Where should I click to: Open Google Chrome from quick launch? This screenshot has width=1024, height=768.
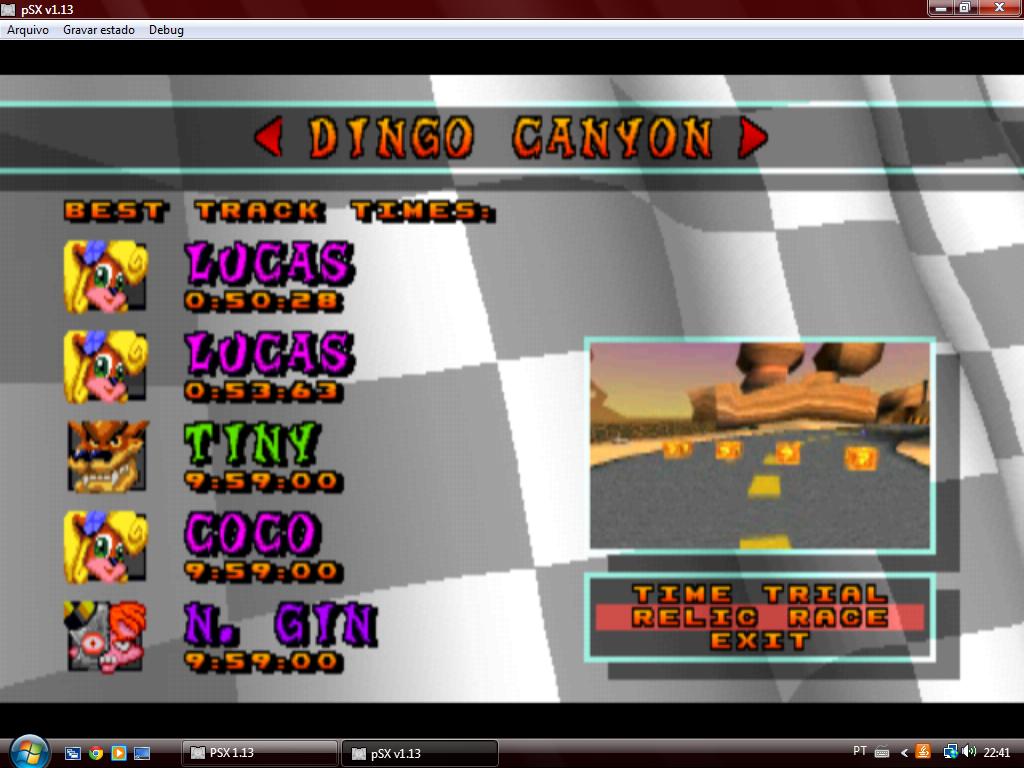coord(96,753)
